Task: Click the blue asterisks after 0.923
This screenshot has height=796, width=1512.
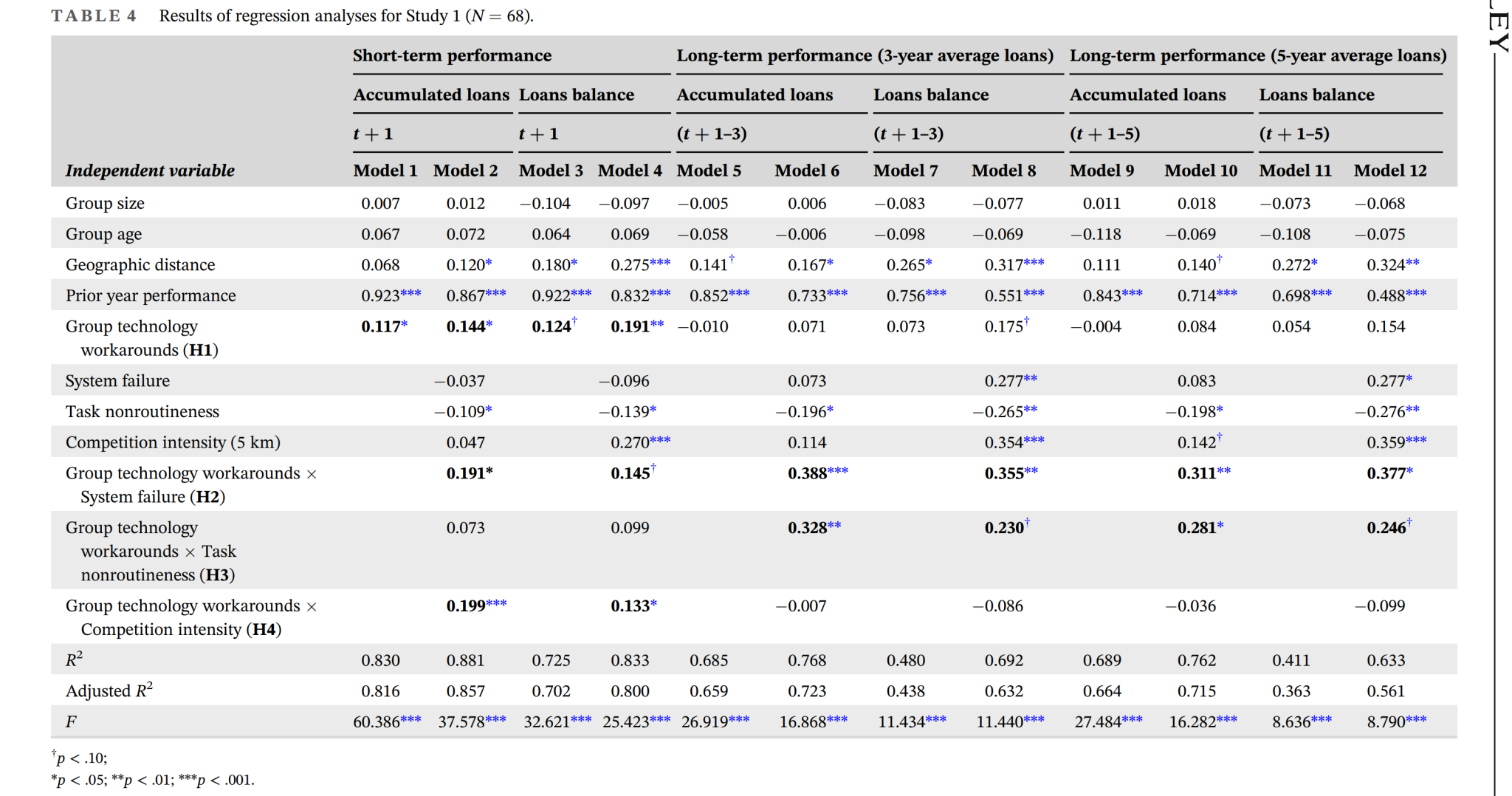Action: 410,293
